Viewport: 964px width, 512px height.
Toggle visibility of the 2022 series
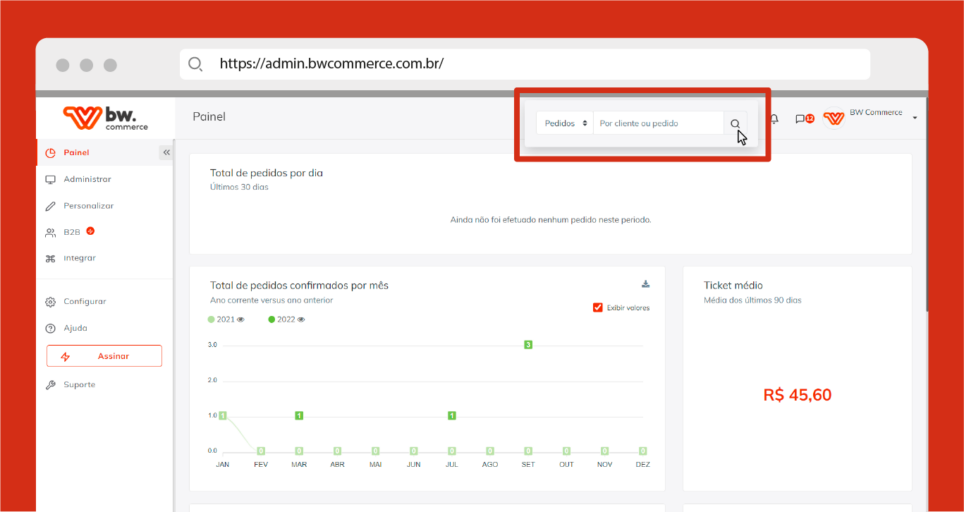(301, 320)
